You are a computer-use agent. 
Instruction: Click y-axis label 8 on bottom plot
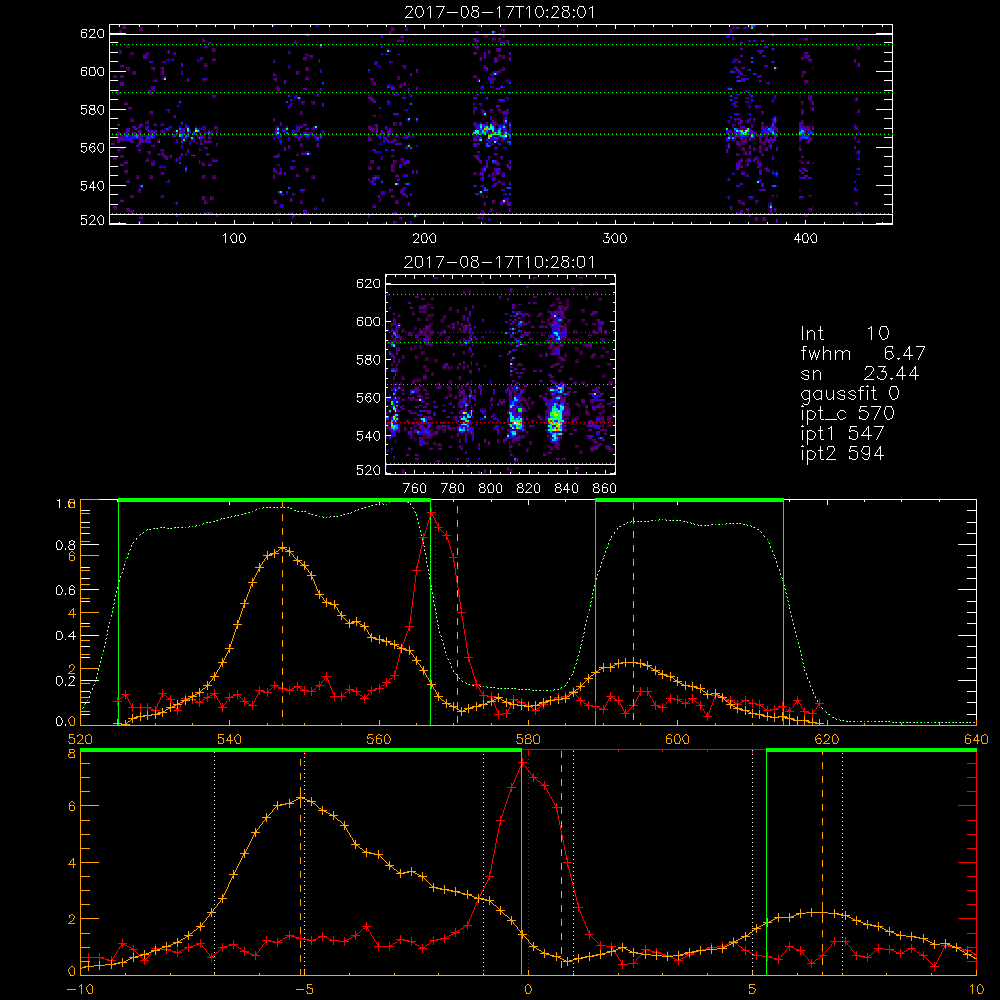point(72,754)
